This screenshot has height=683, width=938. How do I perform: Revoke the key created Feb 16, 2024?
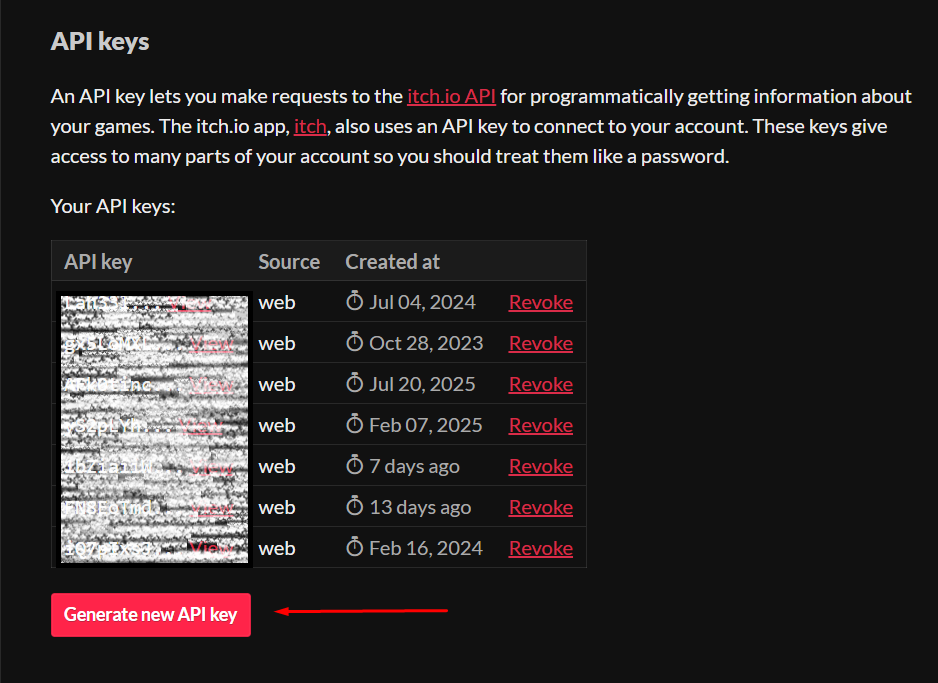click(x=540, y=548)
